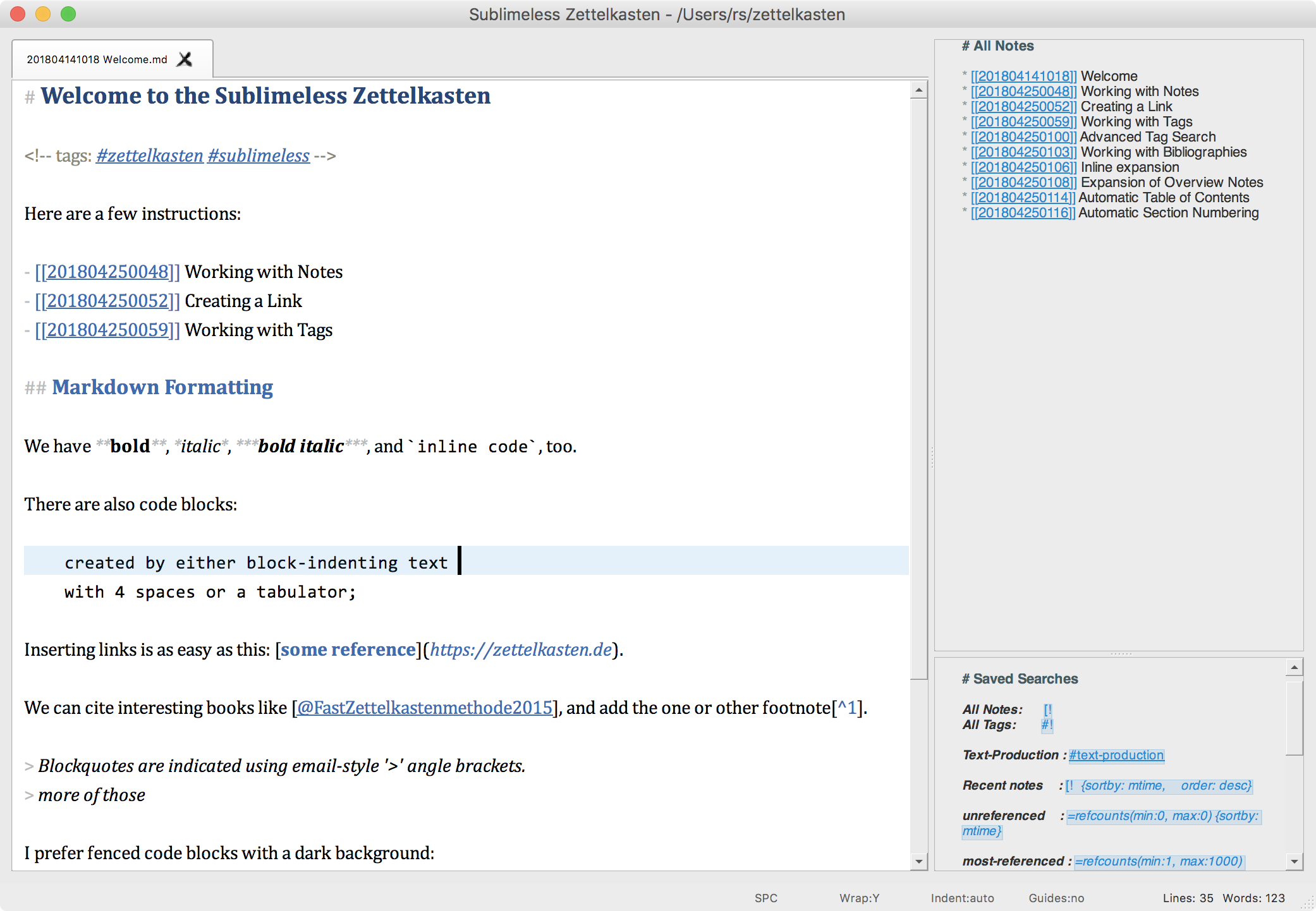Toggle the Guides:no status bar indicator
Image resolution: width=1316 pixels, height=911 pixels.
(x=1056, y=898)
